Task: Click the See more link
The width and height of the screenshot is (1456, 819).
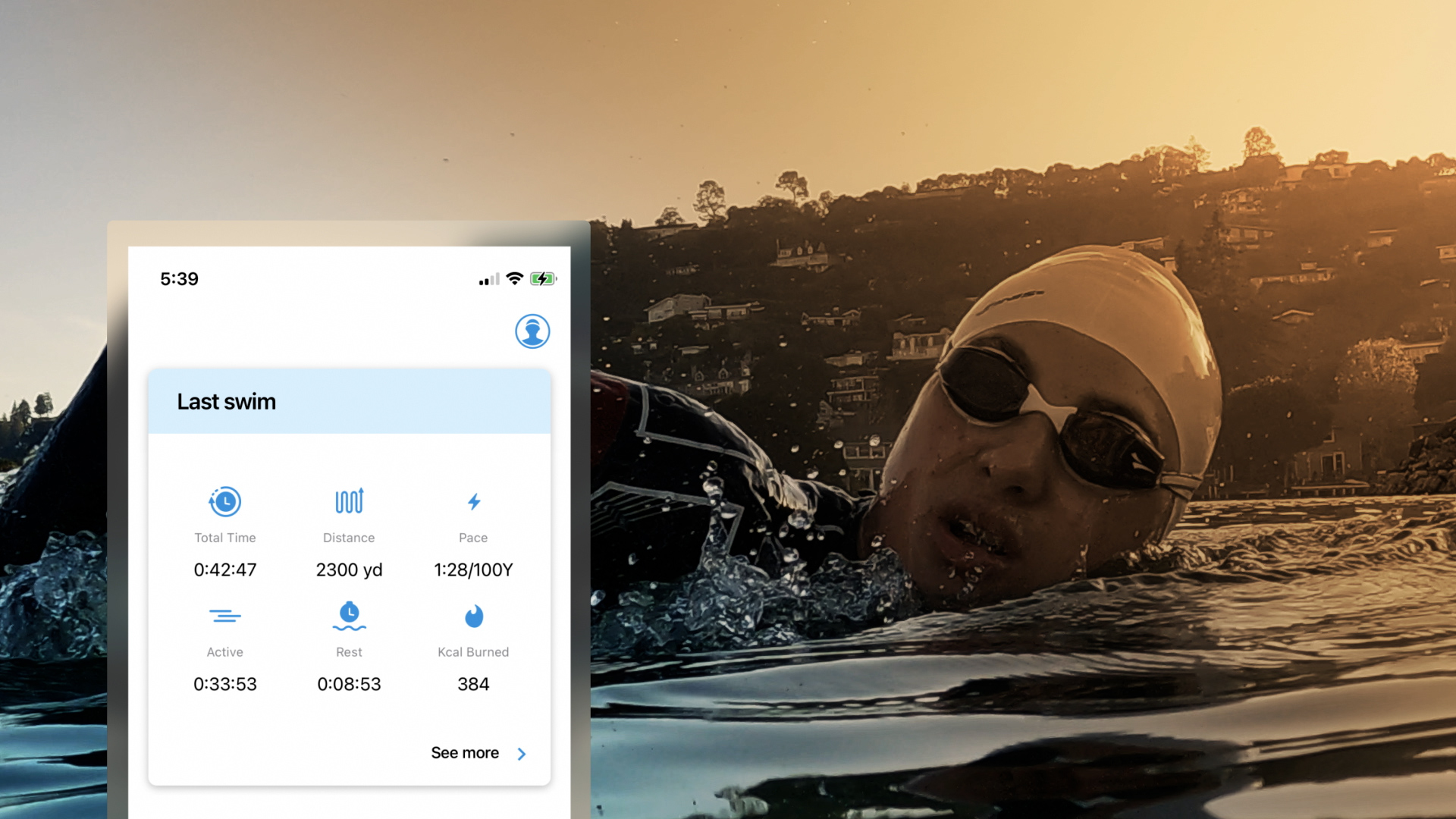Action: pos(465,753)
